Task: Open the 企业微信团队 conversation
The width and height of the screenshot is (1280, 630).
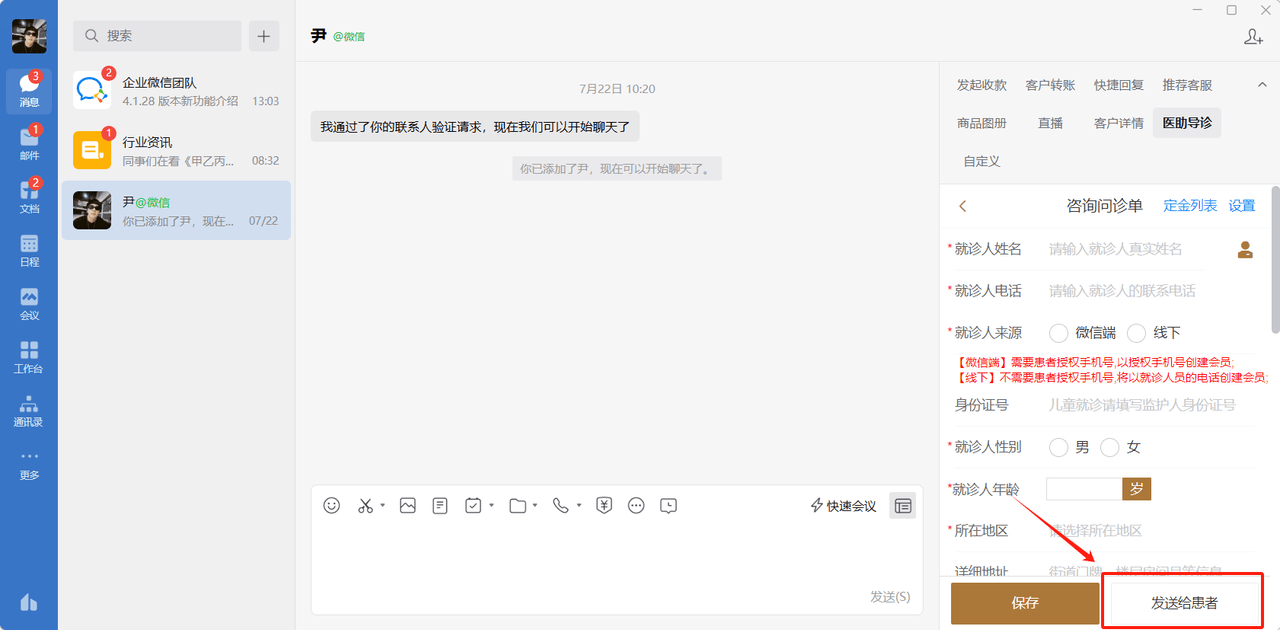Action: [176, 91]
